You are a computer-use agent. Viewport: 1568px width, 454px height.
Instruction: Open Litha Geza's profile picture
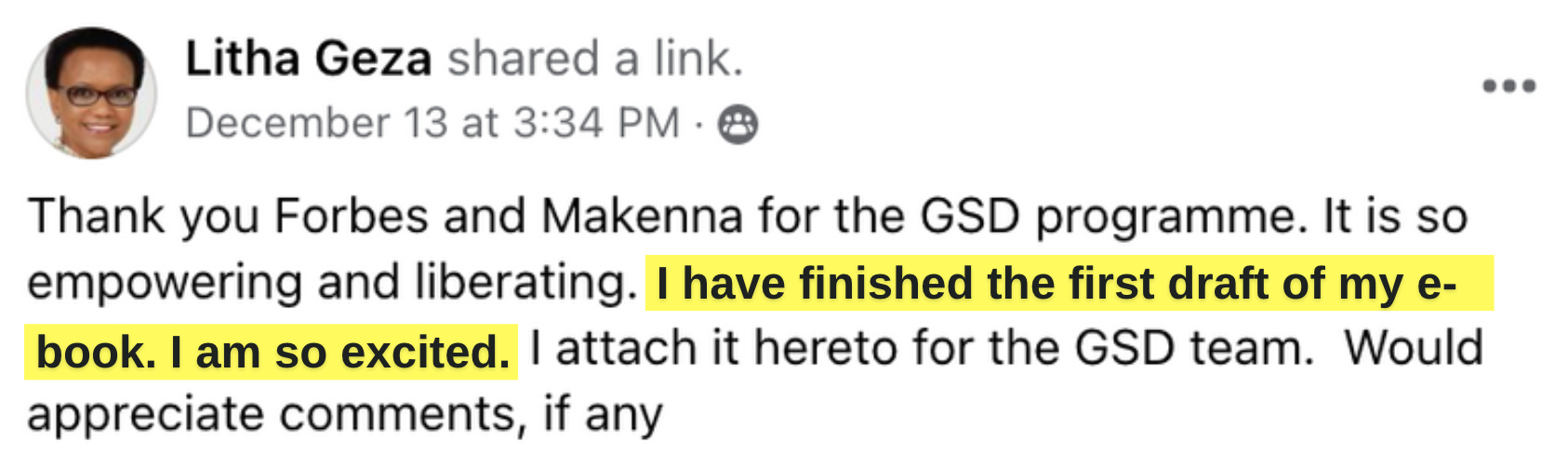(x=91, y=93)
